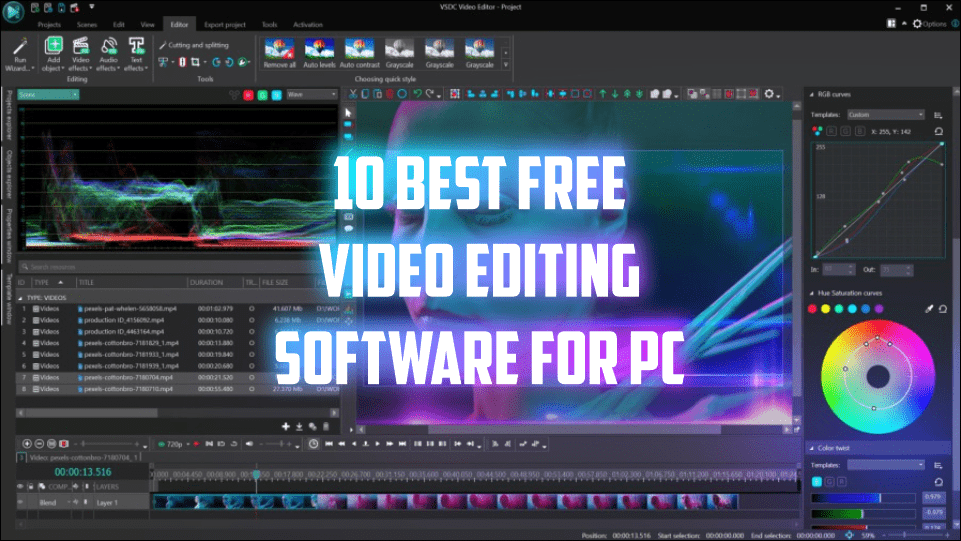Image resolution: width=961 pixels, height=541 pixels.
Task: Select pexels-pat-whelen-5658058.mp4 row
Action: pyautogui.click(x=178, y=309)
